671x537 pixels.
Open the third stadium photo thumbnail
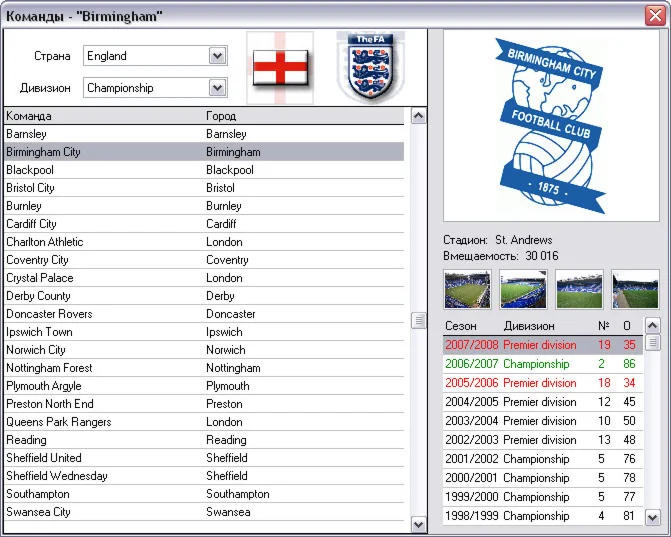tap(579, 289)
